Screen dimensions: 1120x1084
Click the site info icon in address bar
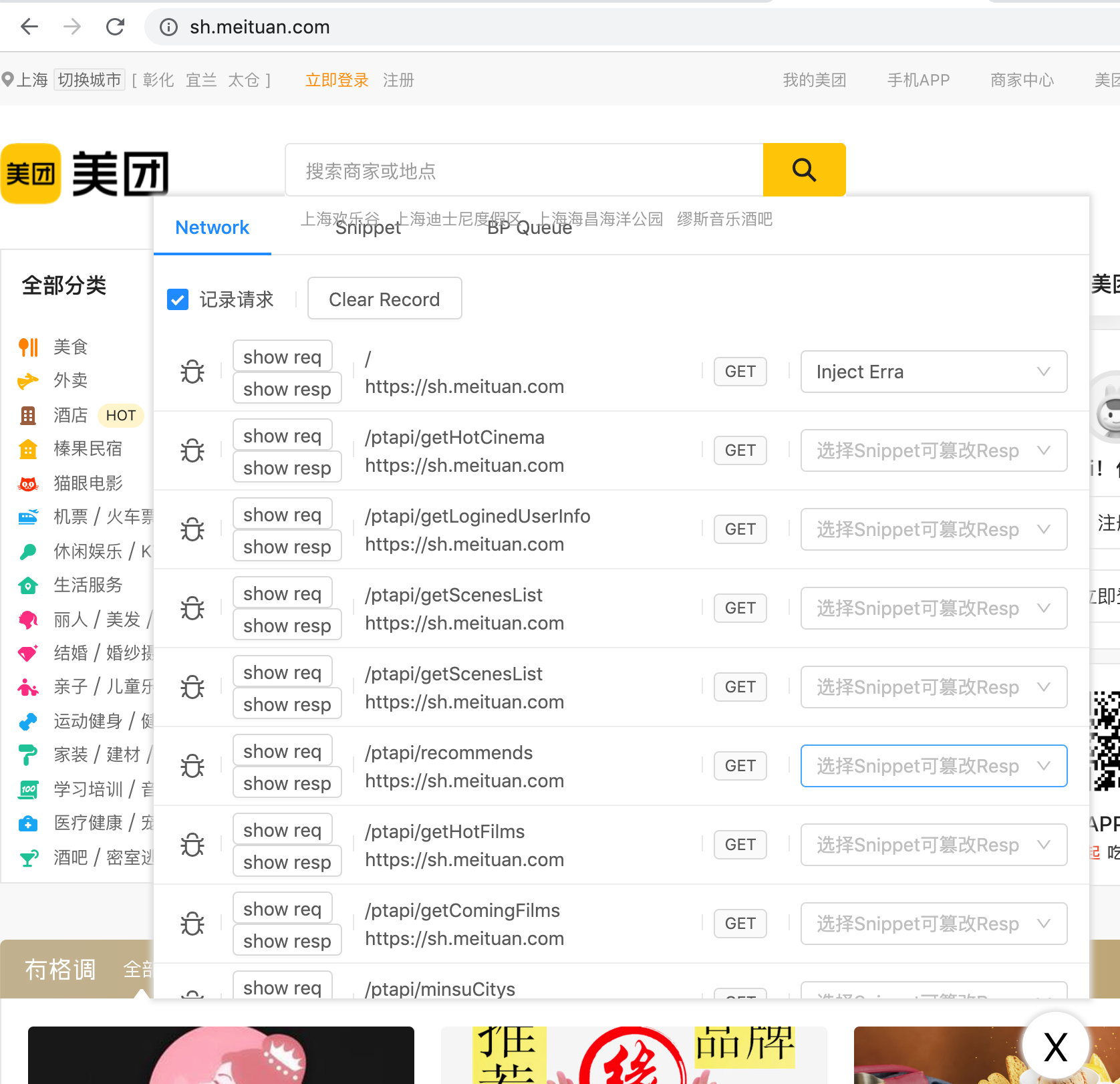tap(168, 27)
